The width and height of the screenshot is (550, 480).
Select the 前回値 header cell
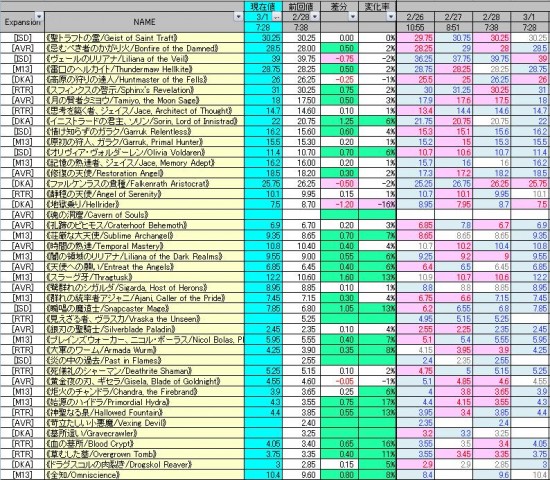[x=301, y=6]
